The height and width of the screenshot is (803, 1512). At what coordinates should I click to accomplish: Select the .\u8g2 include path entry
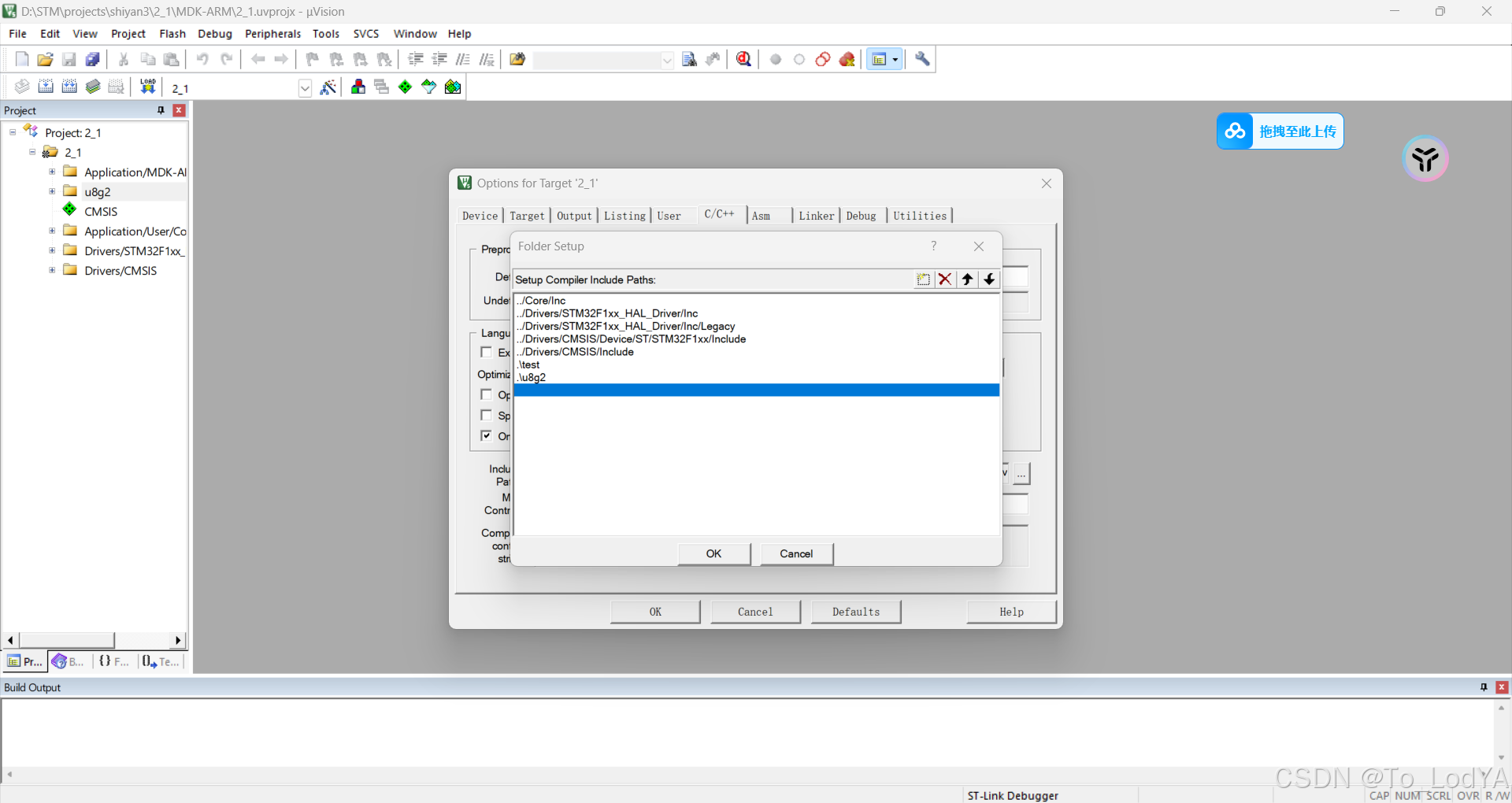coord(756,377)
